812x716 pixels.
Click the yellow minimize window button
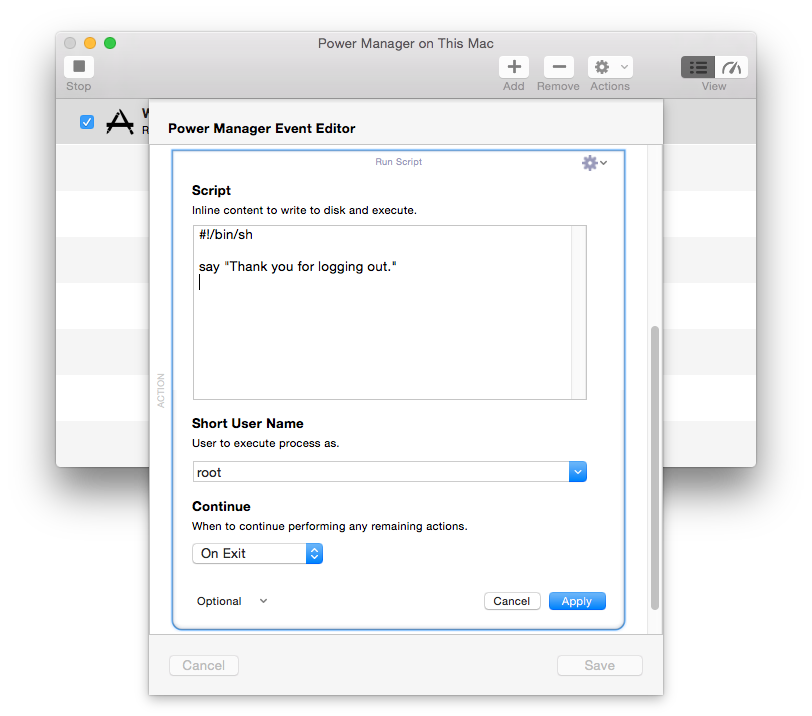point(90,43)
